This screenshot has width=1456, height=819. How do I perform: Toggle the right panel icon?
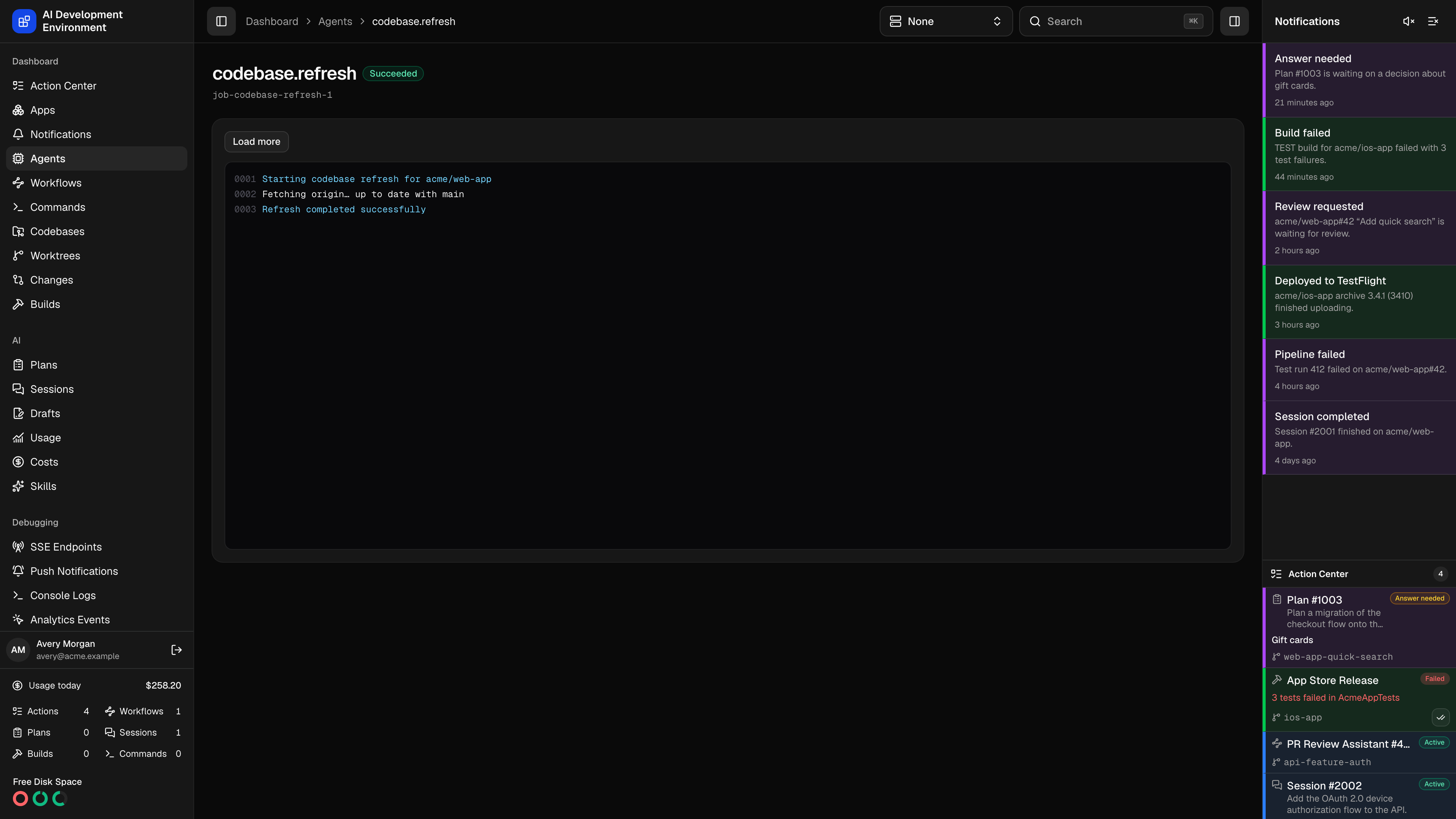(x=1235, y=22)
